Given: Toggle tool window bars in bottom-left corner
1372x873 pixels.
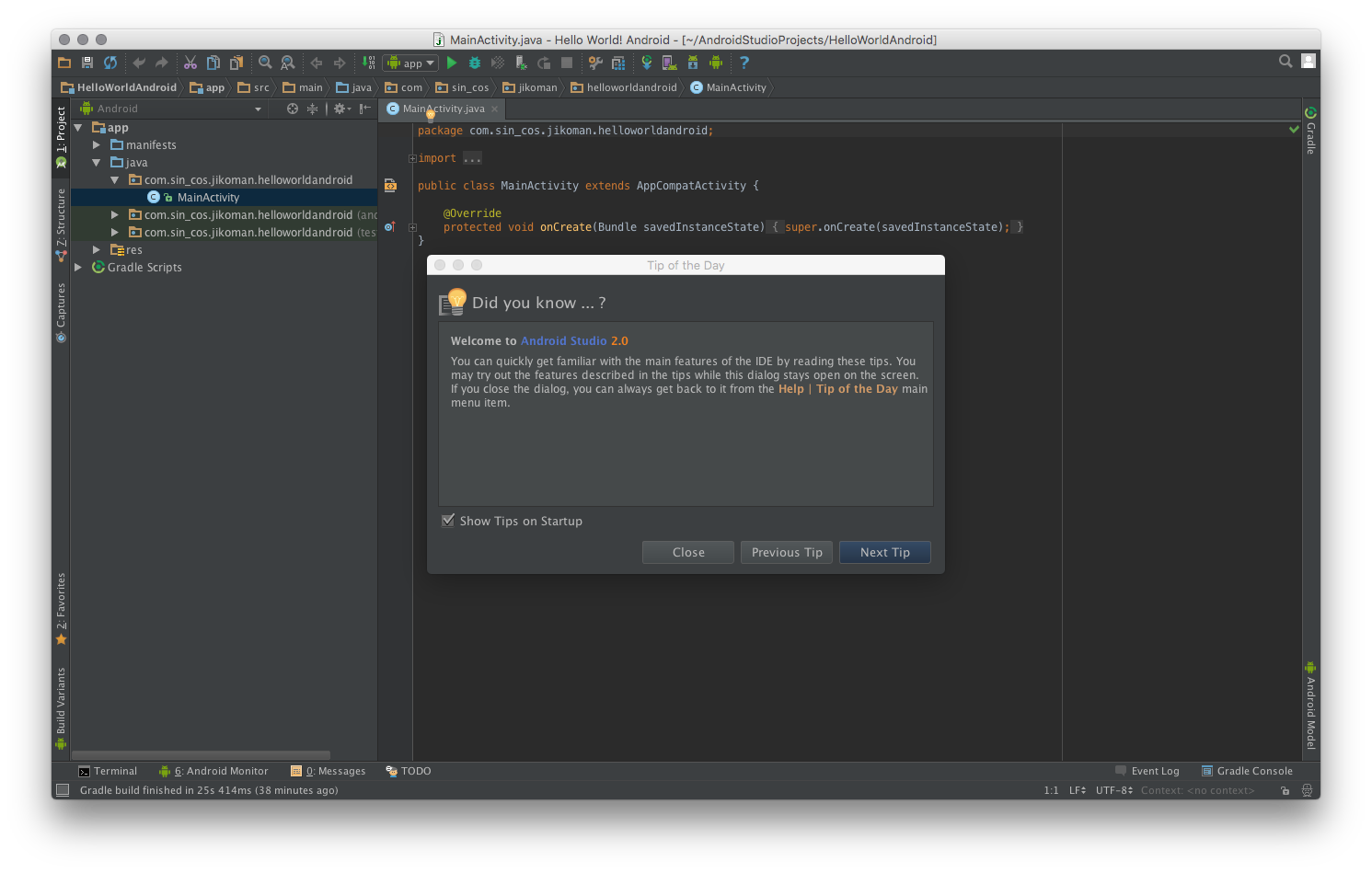Looking at the screenshot, I should [63, 790].
